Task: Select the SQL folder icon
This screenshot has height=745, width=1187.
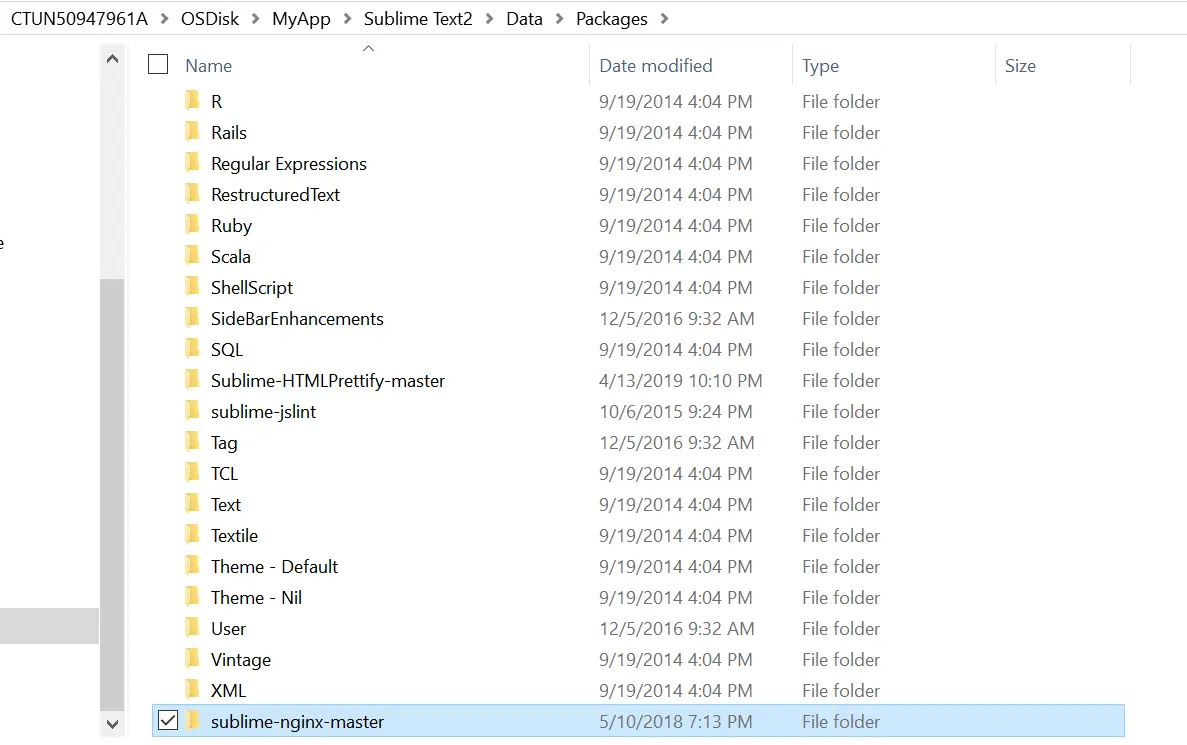Action: (192, 348)
